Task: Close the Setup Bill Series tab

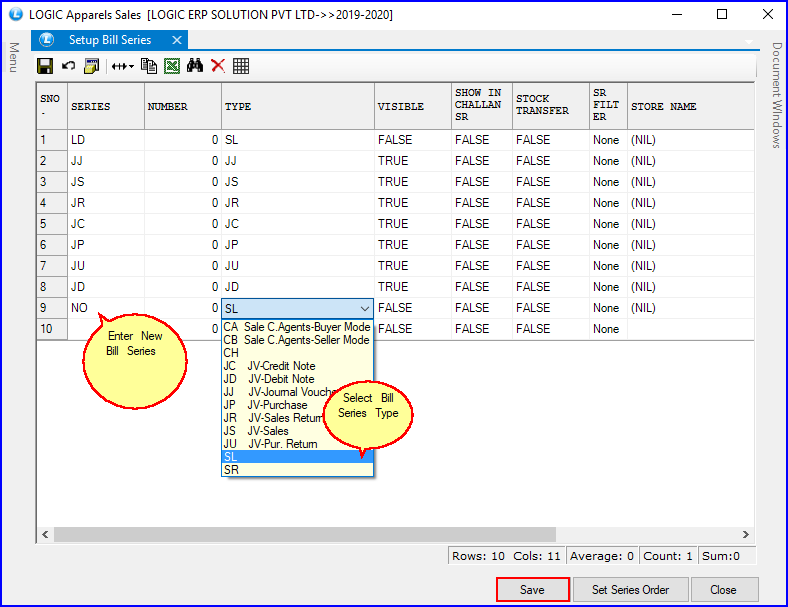Action: click(x=177, y=40)
